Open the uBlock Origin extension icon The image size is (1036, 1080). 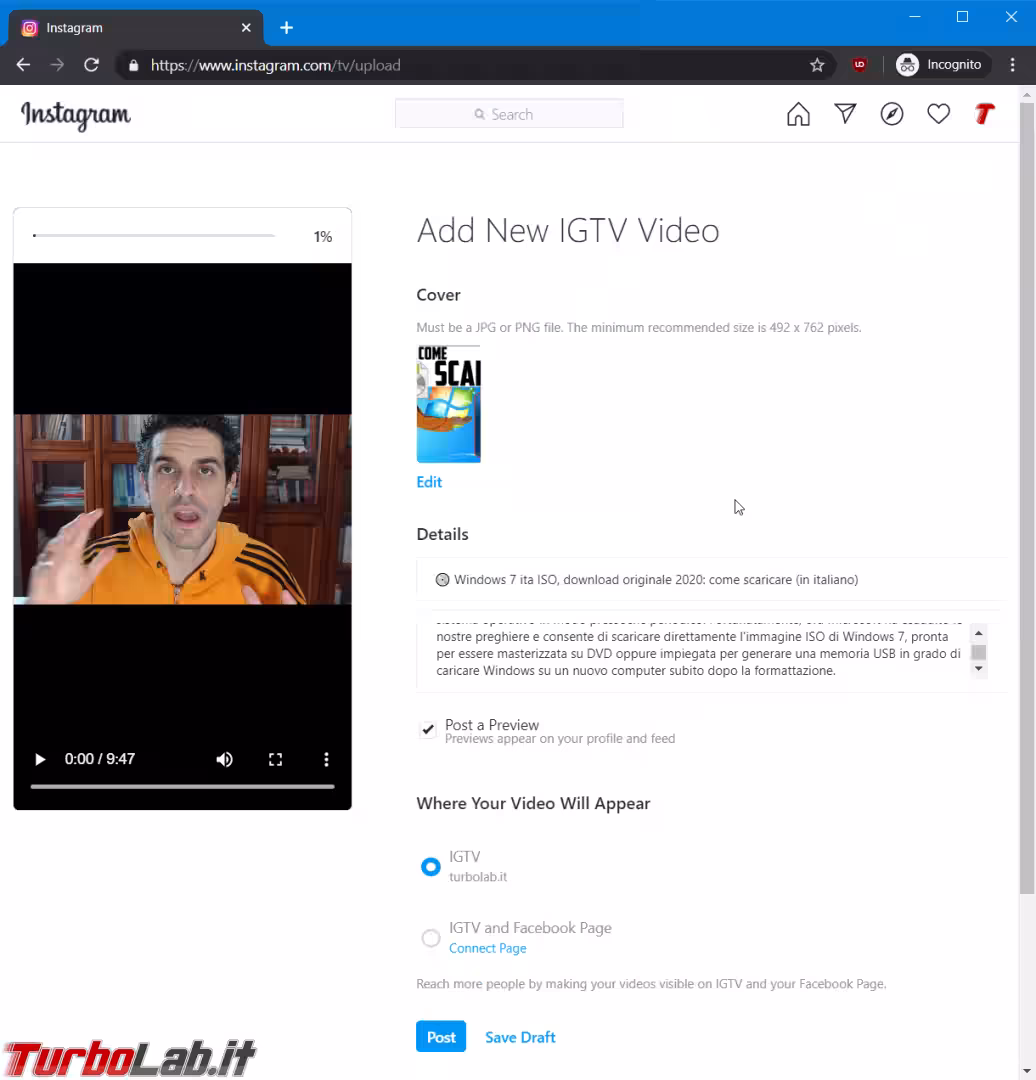859,65
